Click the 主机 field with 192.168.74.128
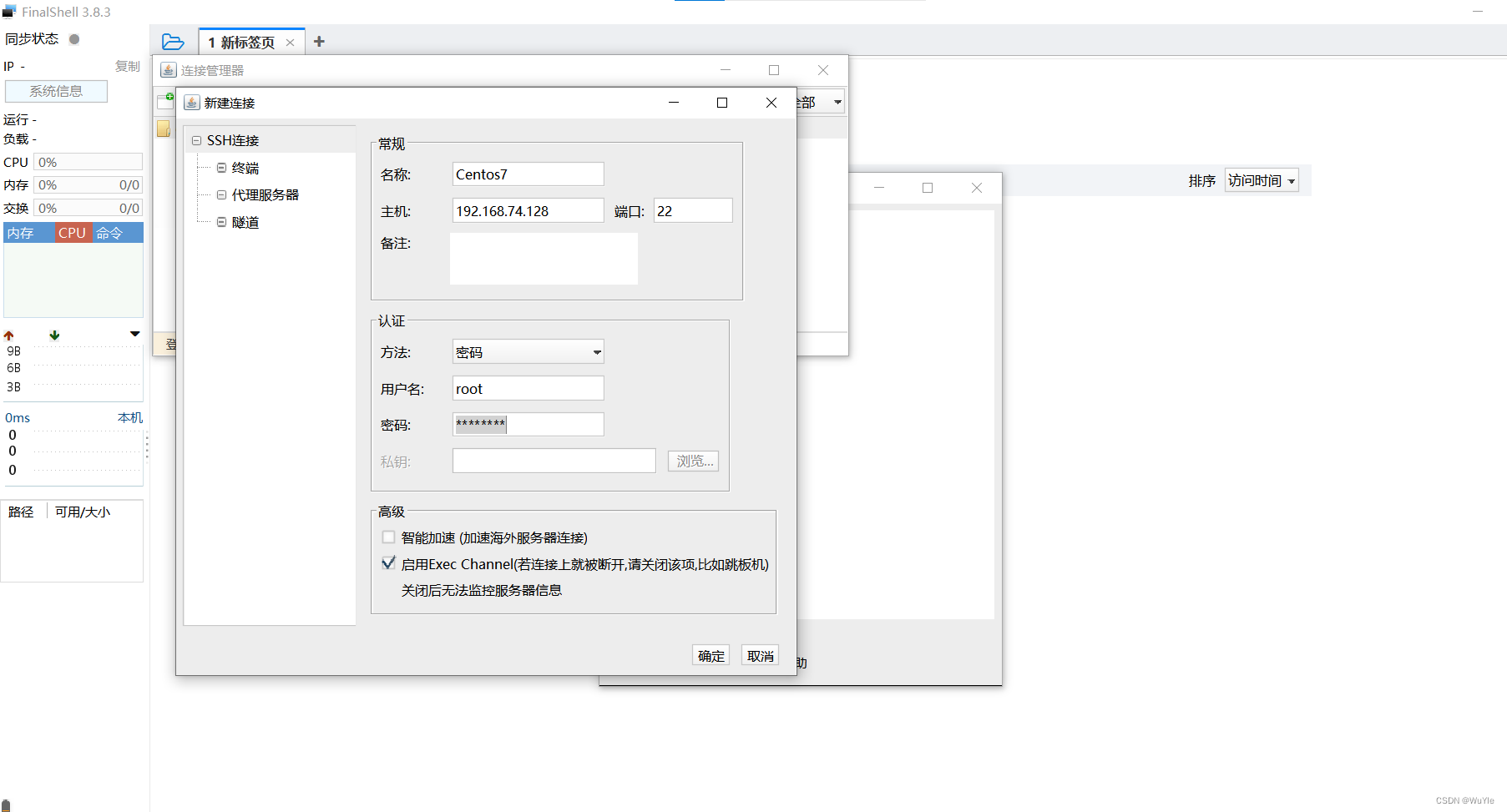The image size is (1507, 812). coord(528,211)
